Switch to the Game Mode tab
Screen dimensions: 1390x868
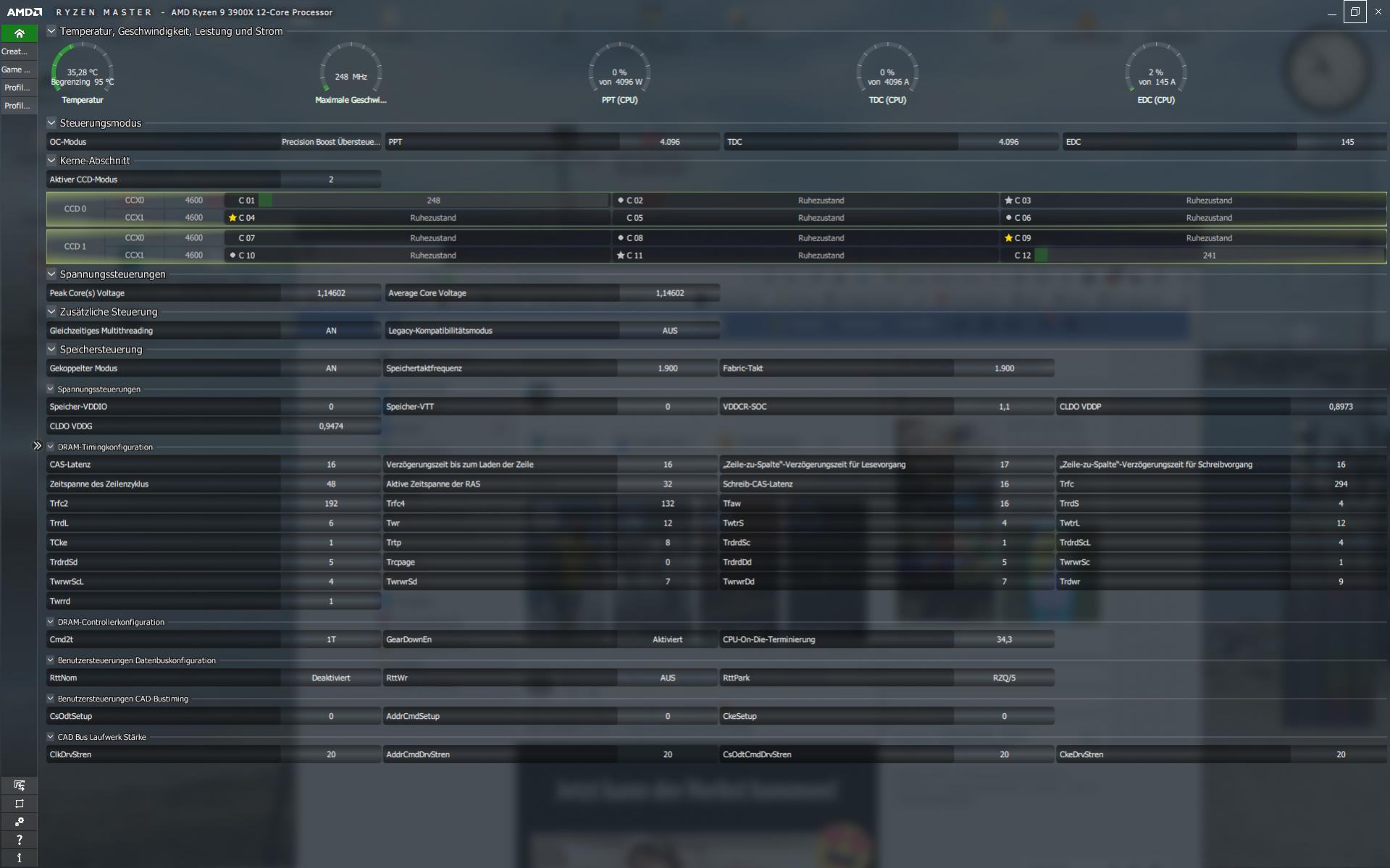click(x=19, y=69)
